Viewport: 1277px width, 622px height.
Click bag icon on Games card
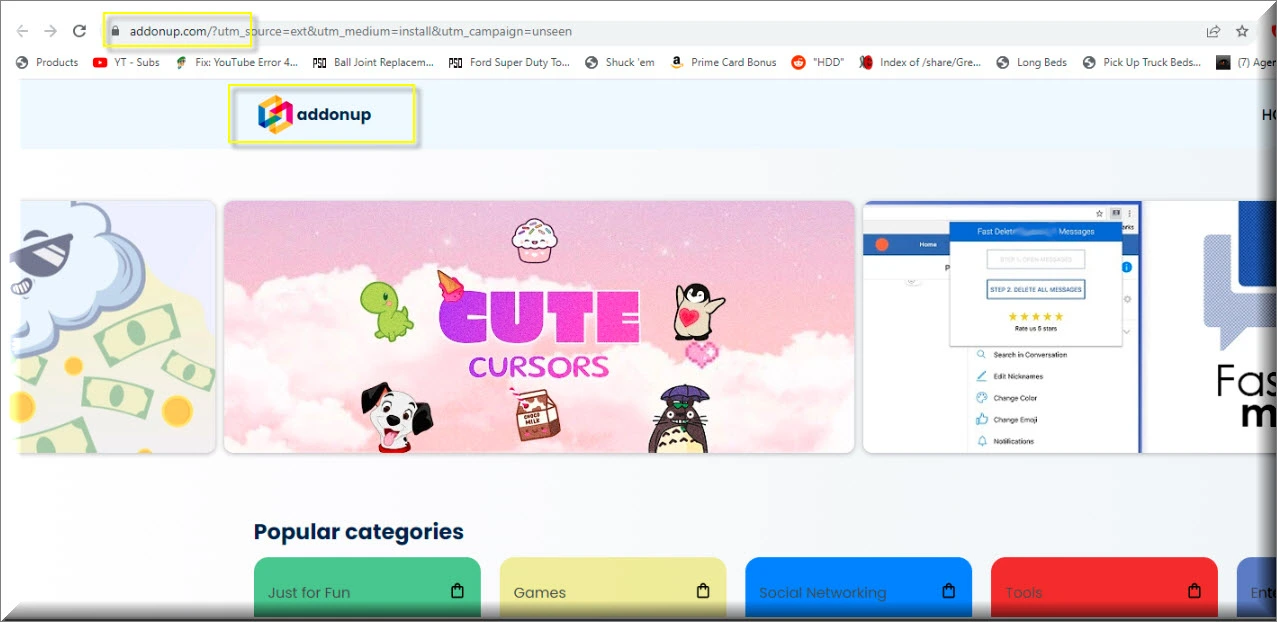pos(703,591)
